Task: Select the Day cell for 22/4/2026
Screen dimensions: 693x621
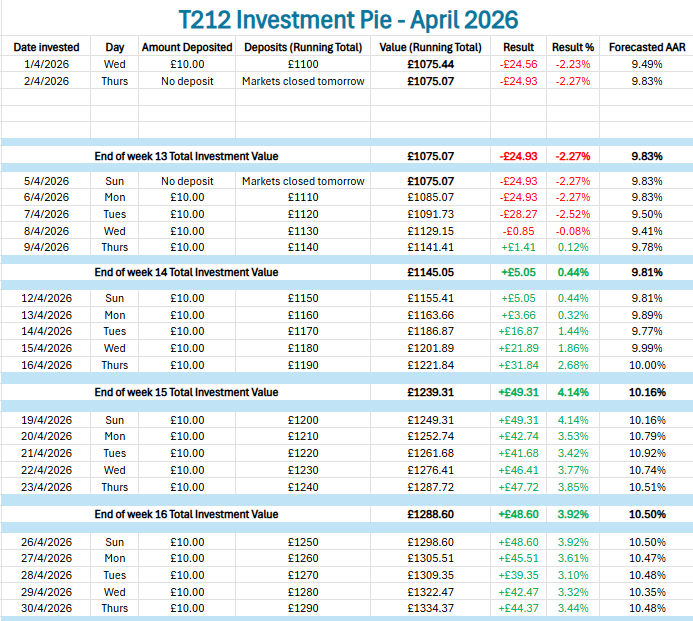Action: click(x=114, y=470)
